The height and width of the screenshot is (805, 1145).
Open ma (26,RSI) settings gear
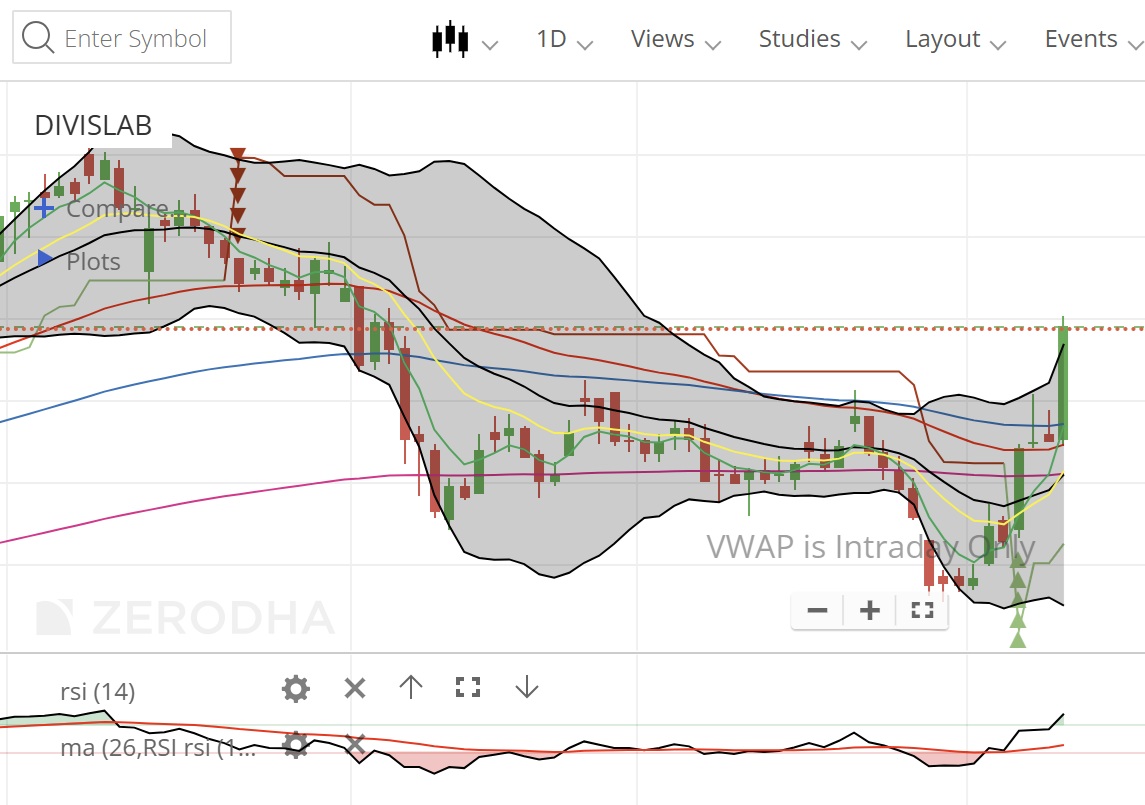[295, 744]
